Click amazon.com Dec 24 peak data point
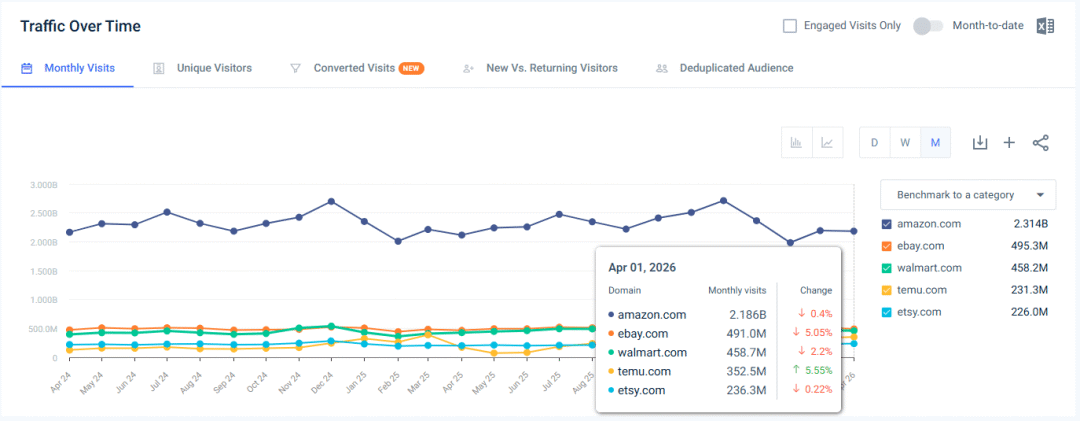Image resolution: width=1080 pixels, height=421 pixels. click(331, 201)
